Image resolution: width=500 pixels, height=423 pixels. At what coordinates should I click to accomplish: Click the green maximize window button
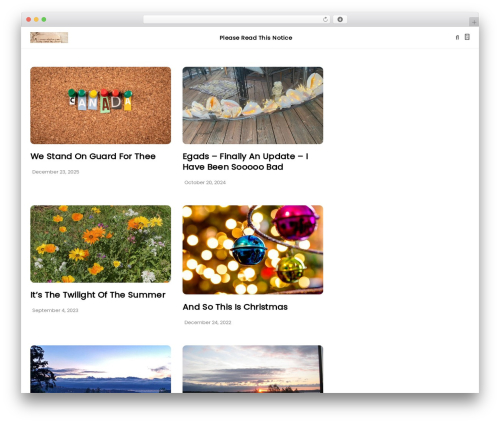[44, 19]
